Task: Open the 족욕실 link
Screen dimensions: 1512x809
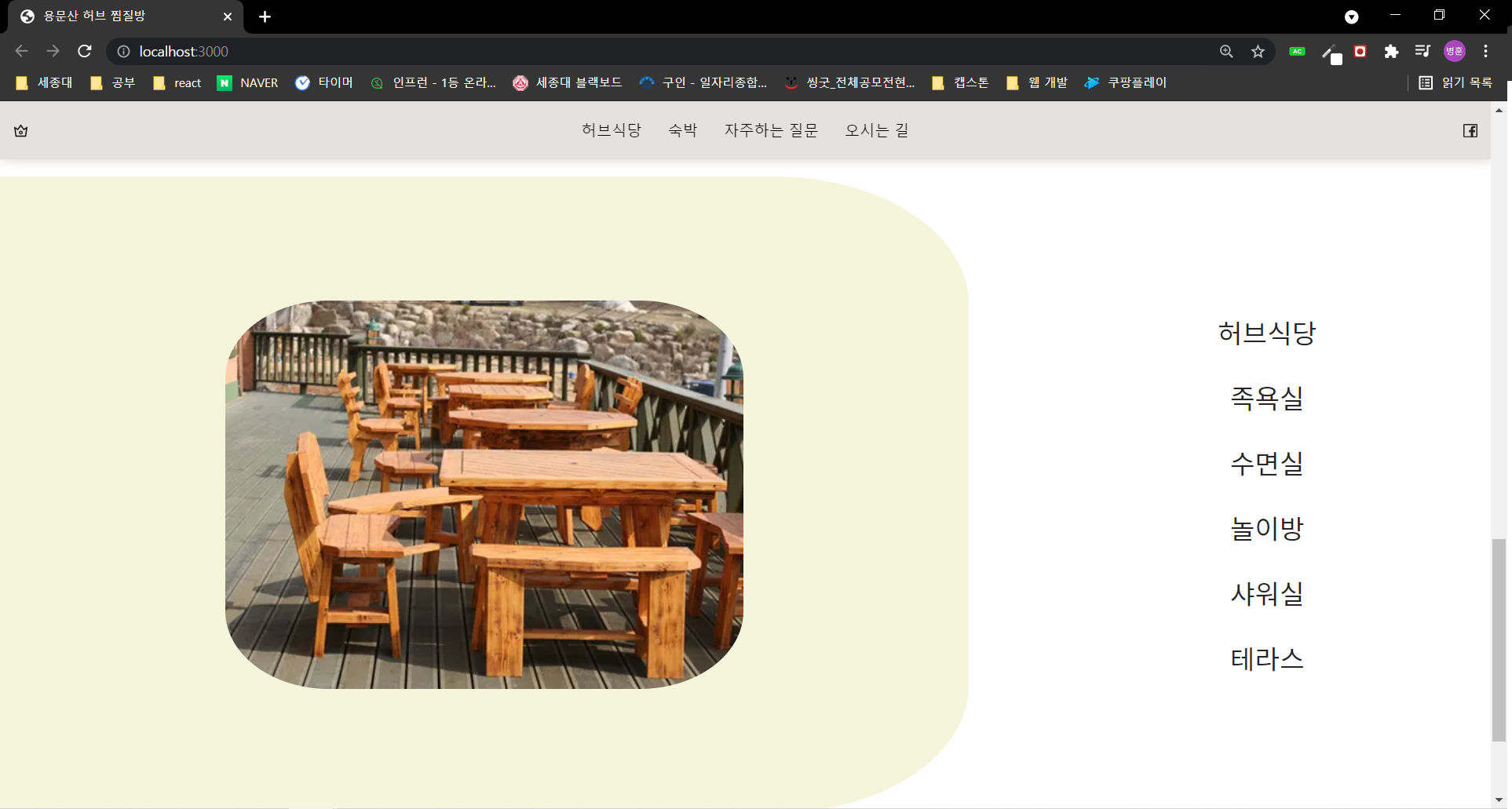Action: 1265,399
